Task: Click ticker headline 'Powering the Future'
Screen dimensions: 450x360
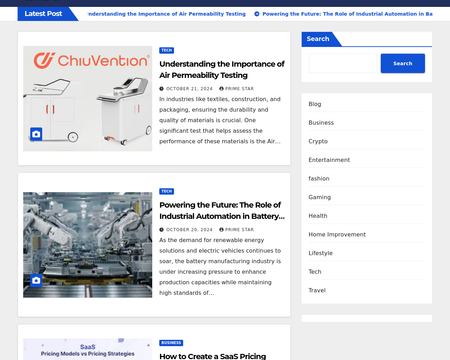Action: click(x=347, y=14)
